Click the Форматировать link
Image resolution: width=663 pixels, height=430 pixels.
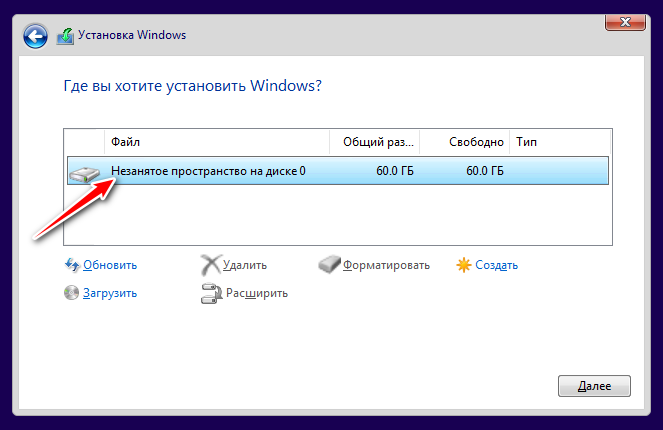click(386, 265)
